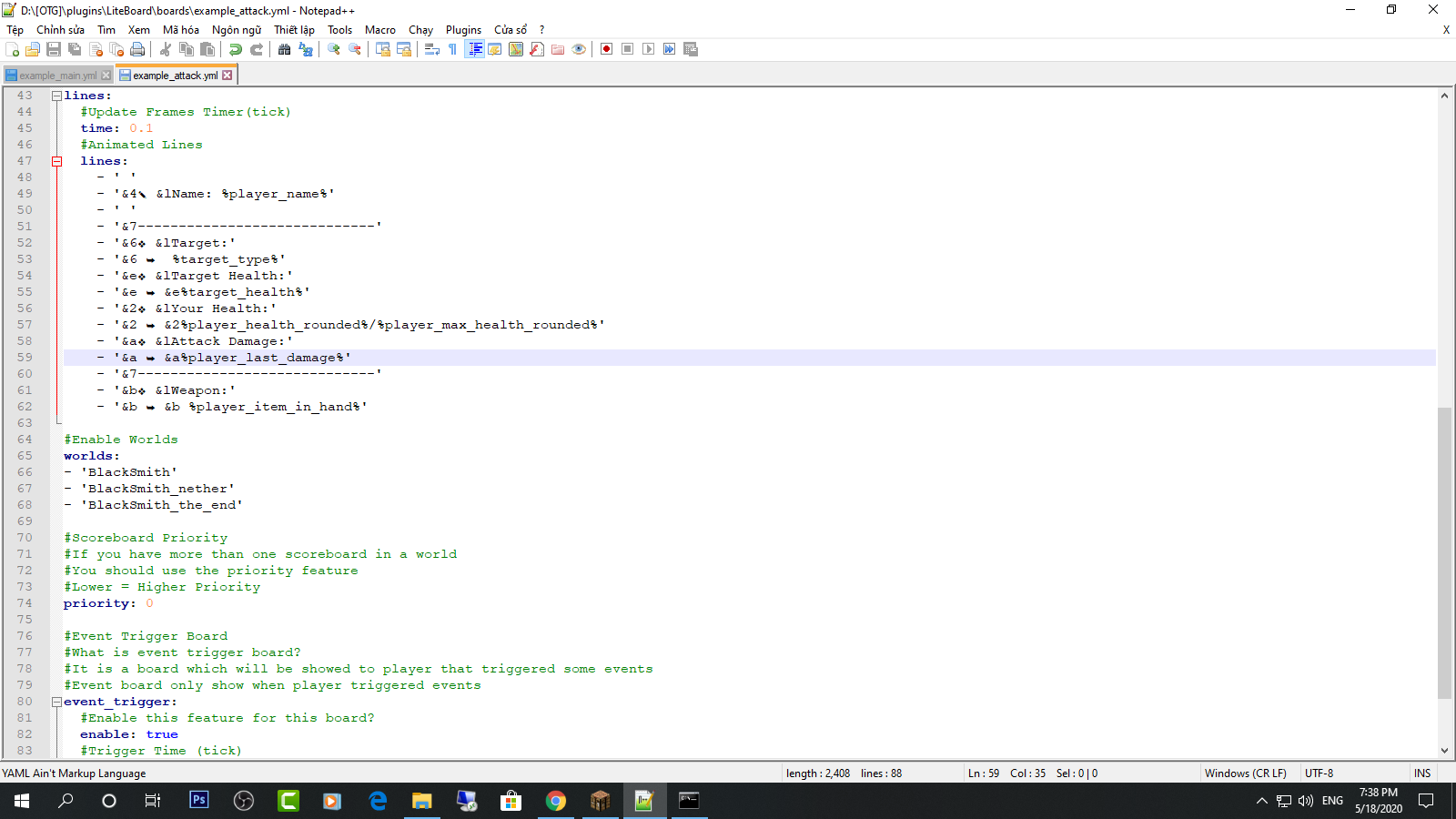The image size is (1456, 819).
Task: Open the Plugins menu
Action: 463,30
